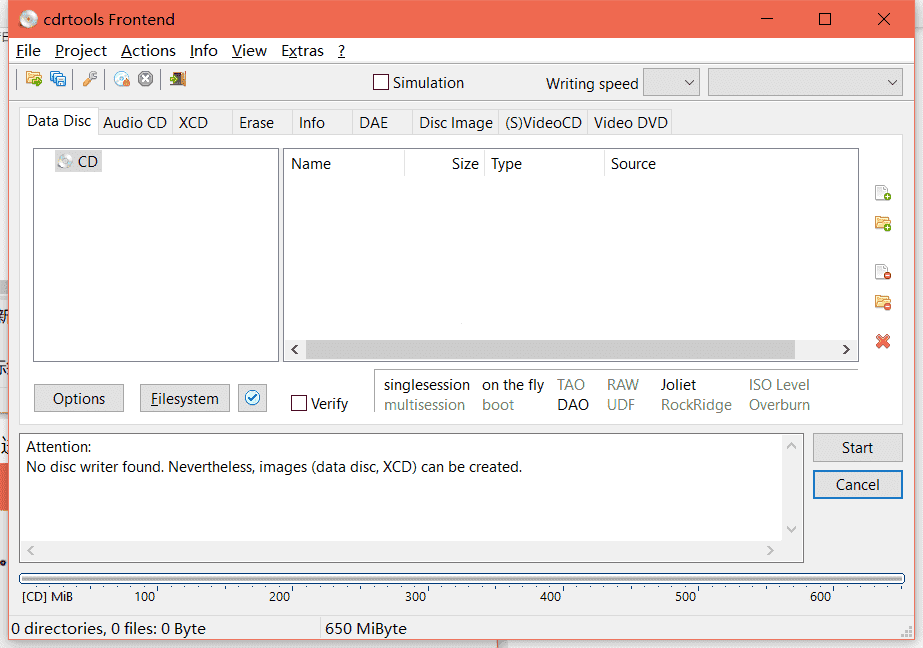923x648 pixels.
Task: Click the disc capacity usage bar
Action: tap(462, 579)
